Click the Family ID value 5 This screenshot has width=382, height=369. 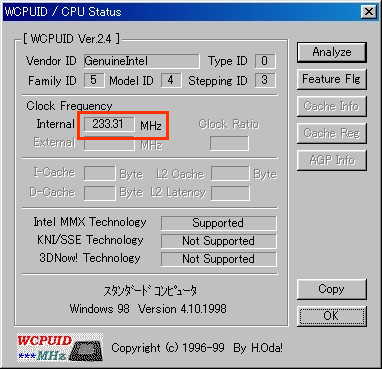point(94,80)
